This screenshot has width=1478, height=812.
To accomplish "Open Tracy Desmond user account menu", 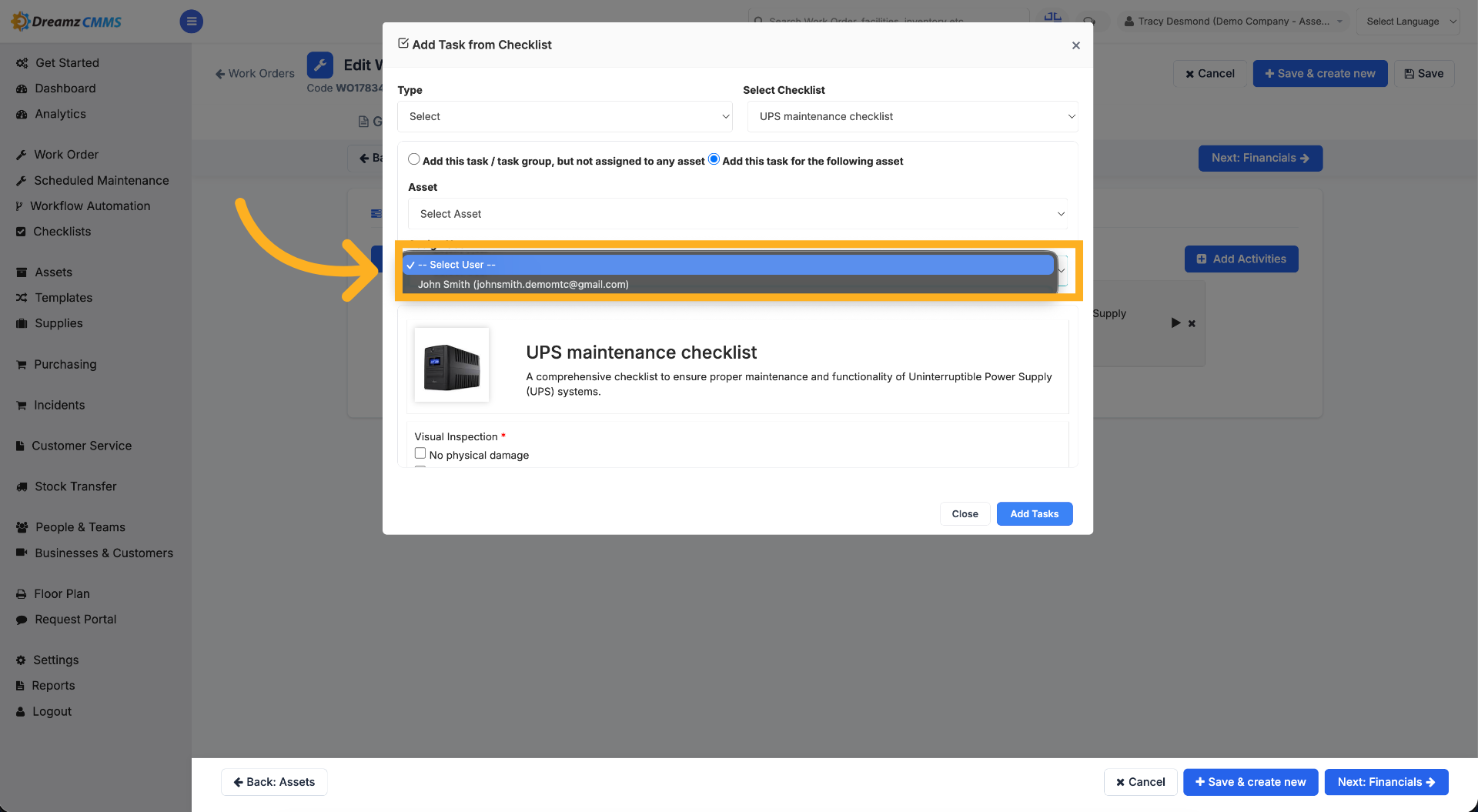I will [1233, 22].
